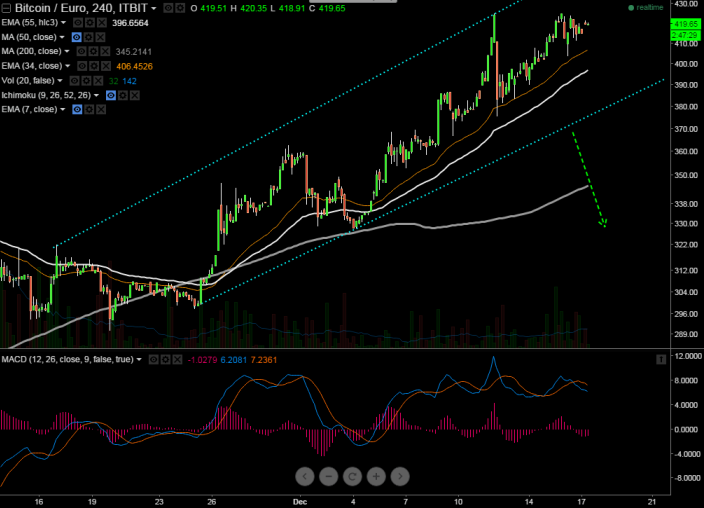Remove the EMA (7, close) indicator

click(101, 109)
